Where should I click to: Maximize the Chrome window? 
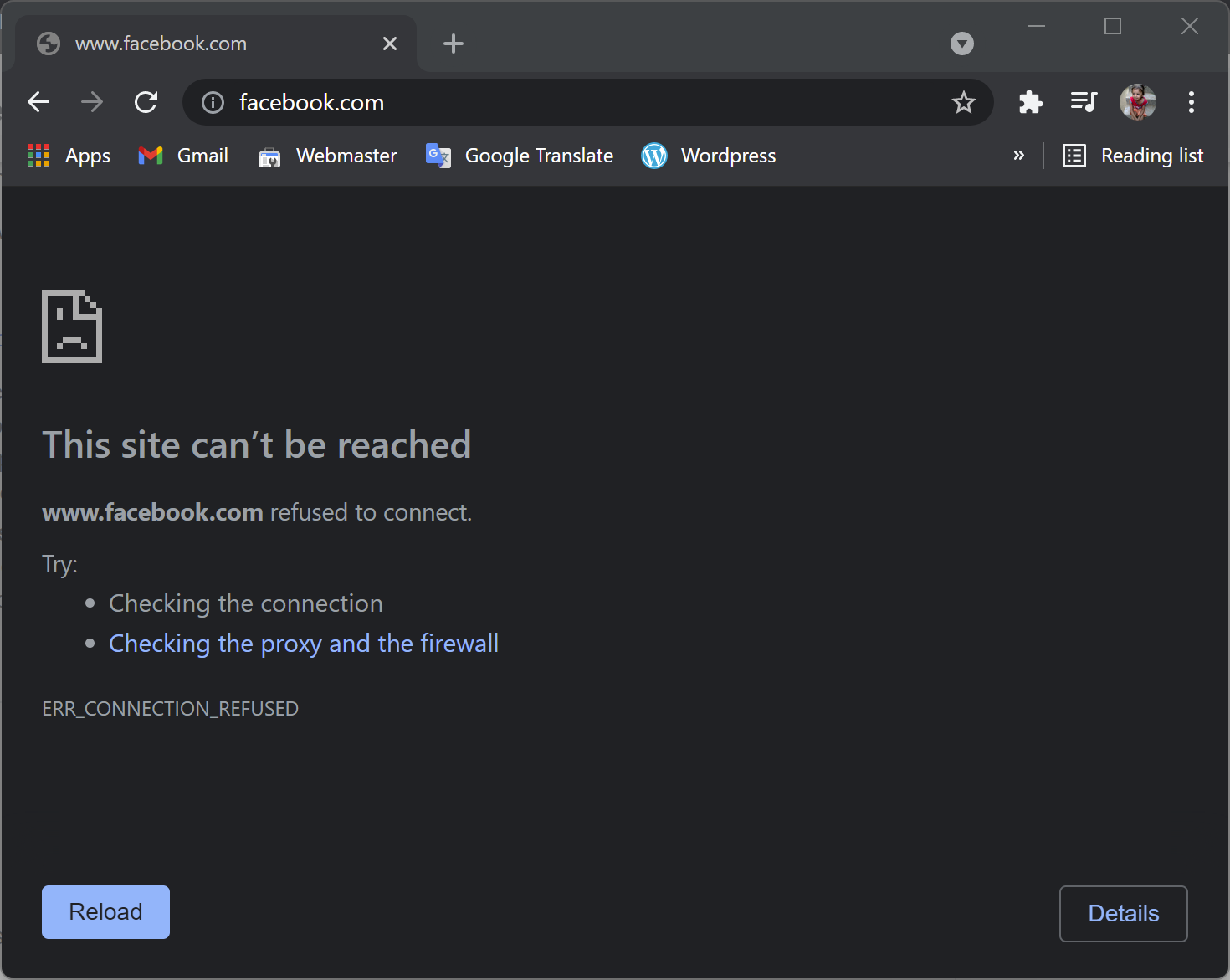pyautogui.click(x=1113, y=26)
